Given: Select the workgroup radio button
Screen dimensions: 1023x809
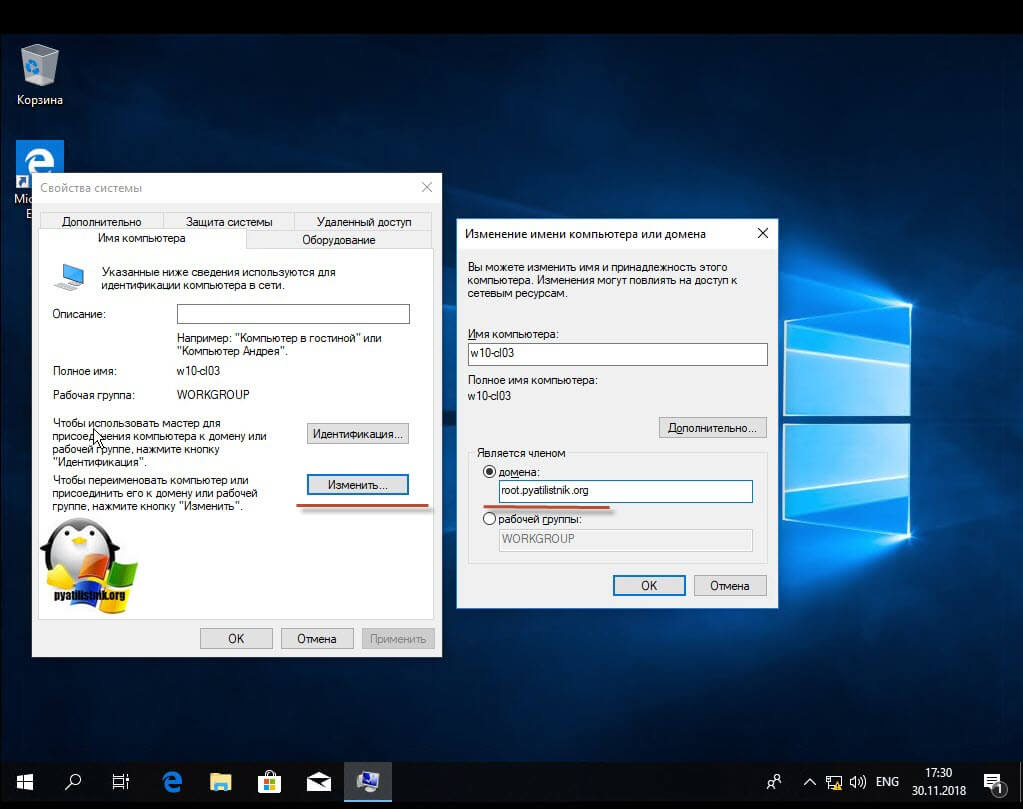Looking at the screenshot, I should click(x=489, y=519).
